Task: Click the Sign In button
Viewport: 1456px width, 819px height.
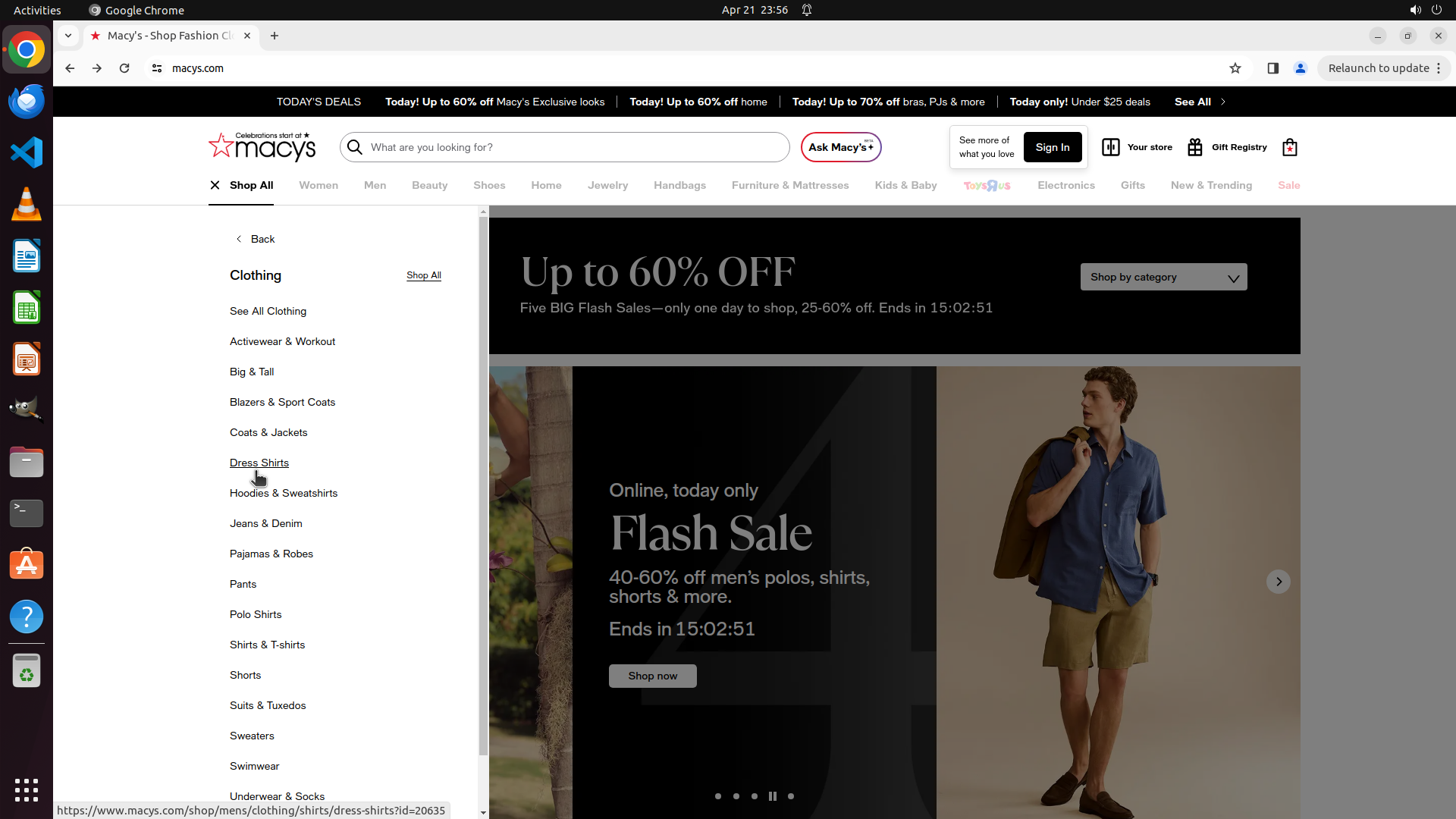Action: point(1053,147)
